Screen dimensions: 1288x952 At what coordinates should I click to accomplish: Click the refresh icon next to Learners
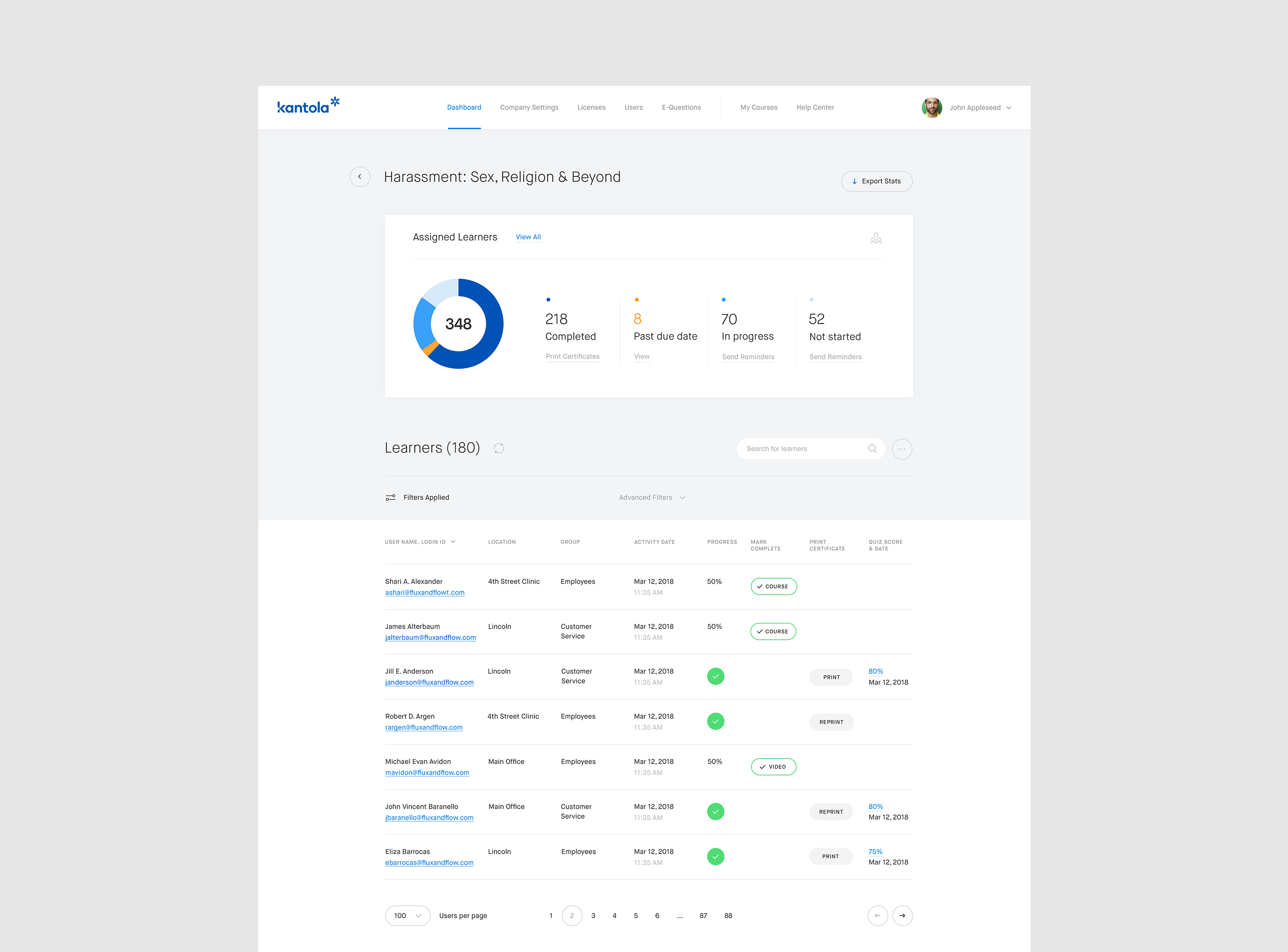click(499, 448)
